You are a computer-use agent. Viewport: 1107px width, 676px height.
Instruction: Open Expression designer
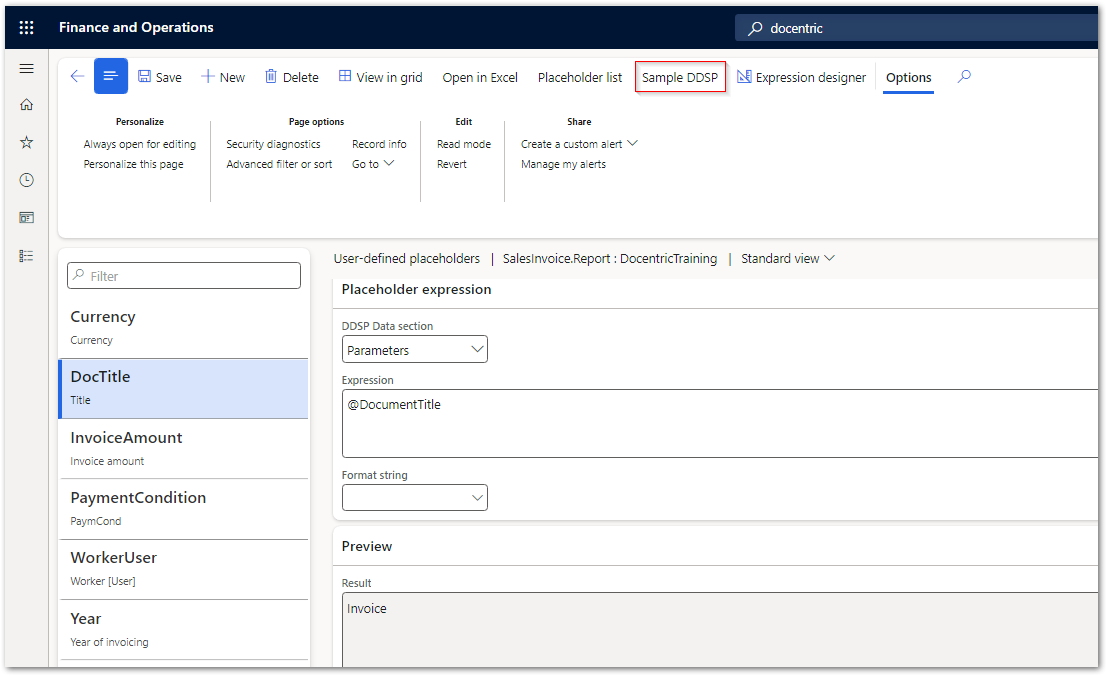pos(801,77)
